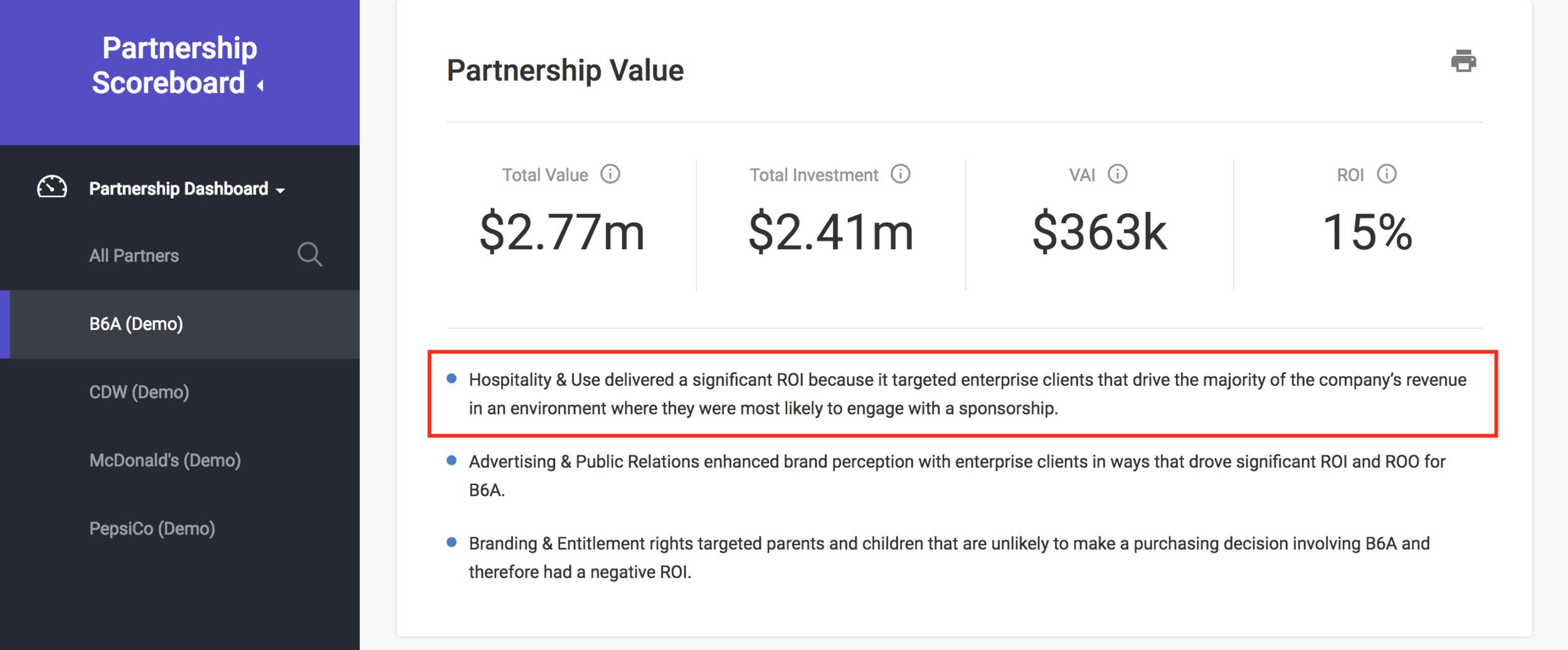Open the ROI info icon

(1386, 174)
